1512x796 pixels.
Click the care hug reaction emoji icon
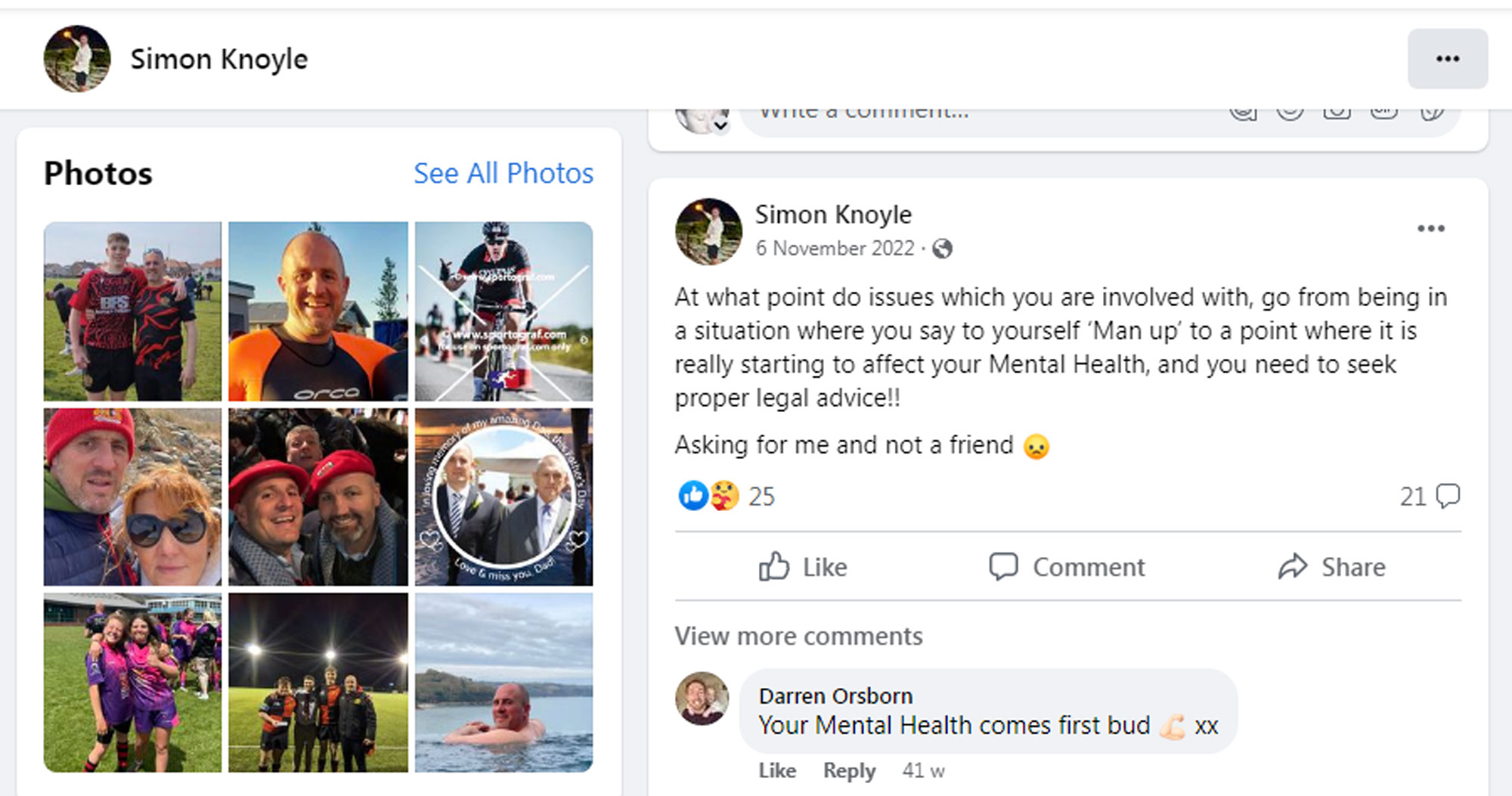723,496
